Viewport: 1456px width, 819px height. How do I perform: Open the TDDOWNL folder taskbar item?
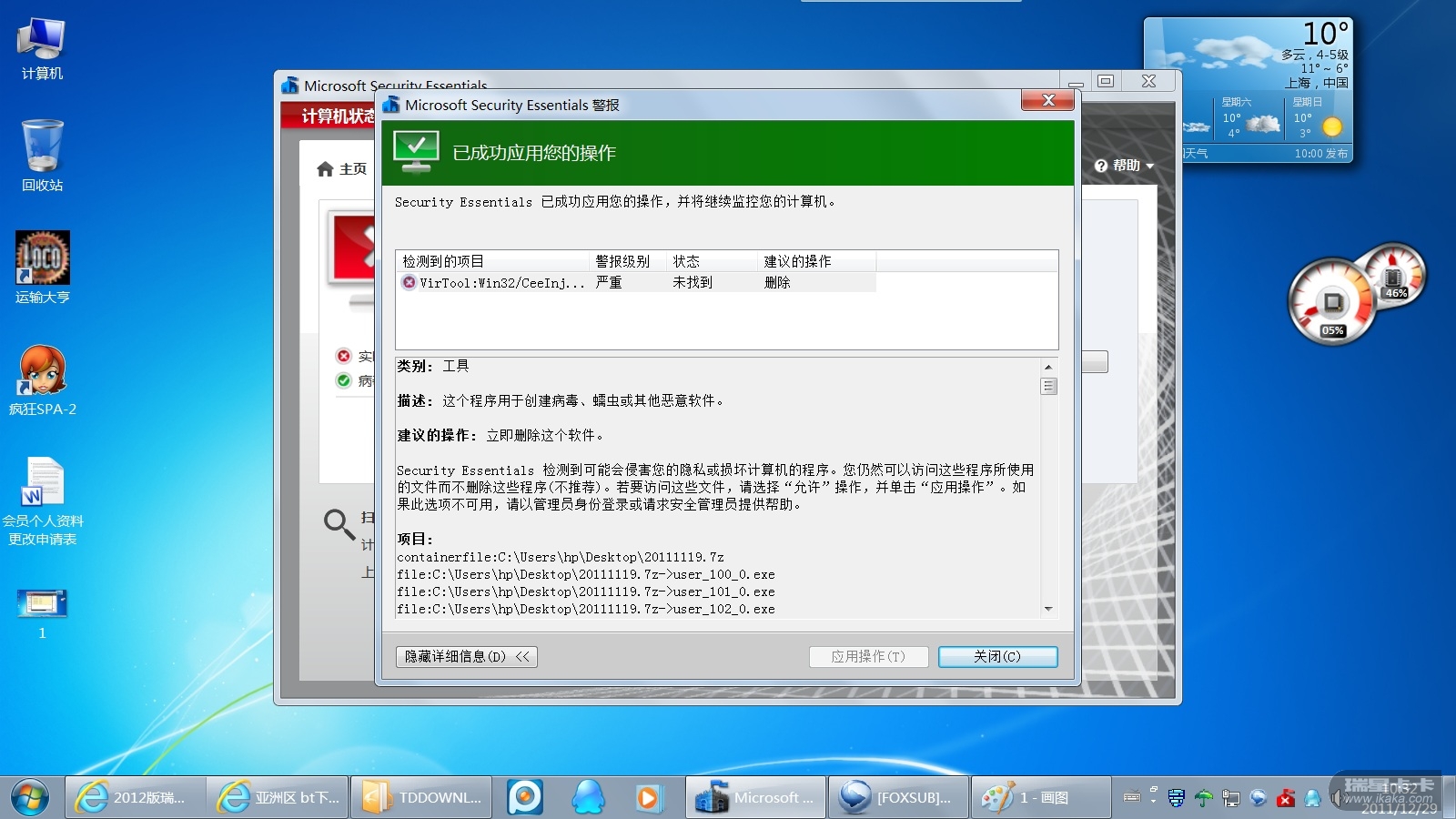point(421,798)
